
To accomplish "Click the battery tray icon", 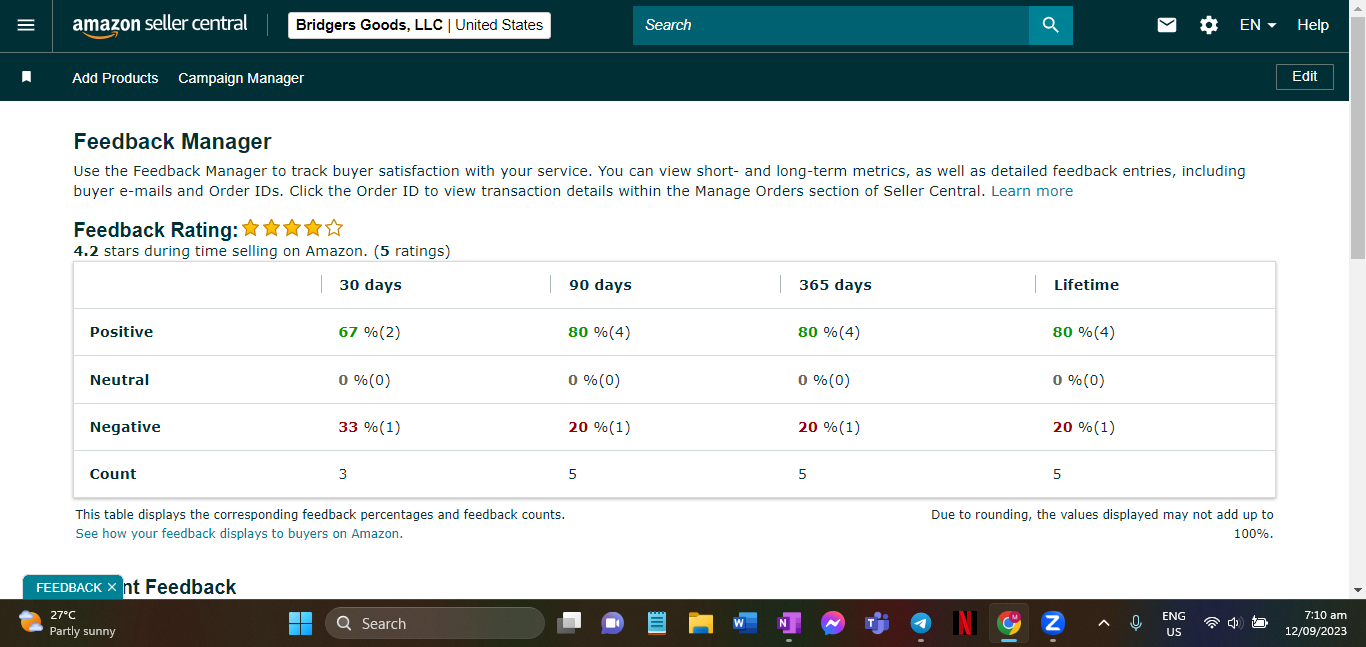I will [x=1259, y=623].
